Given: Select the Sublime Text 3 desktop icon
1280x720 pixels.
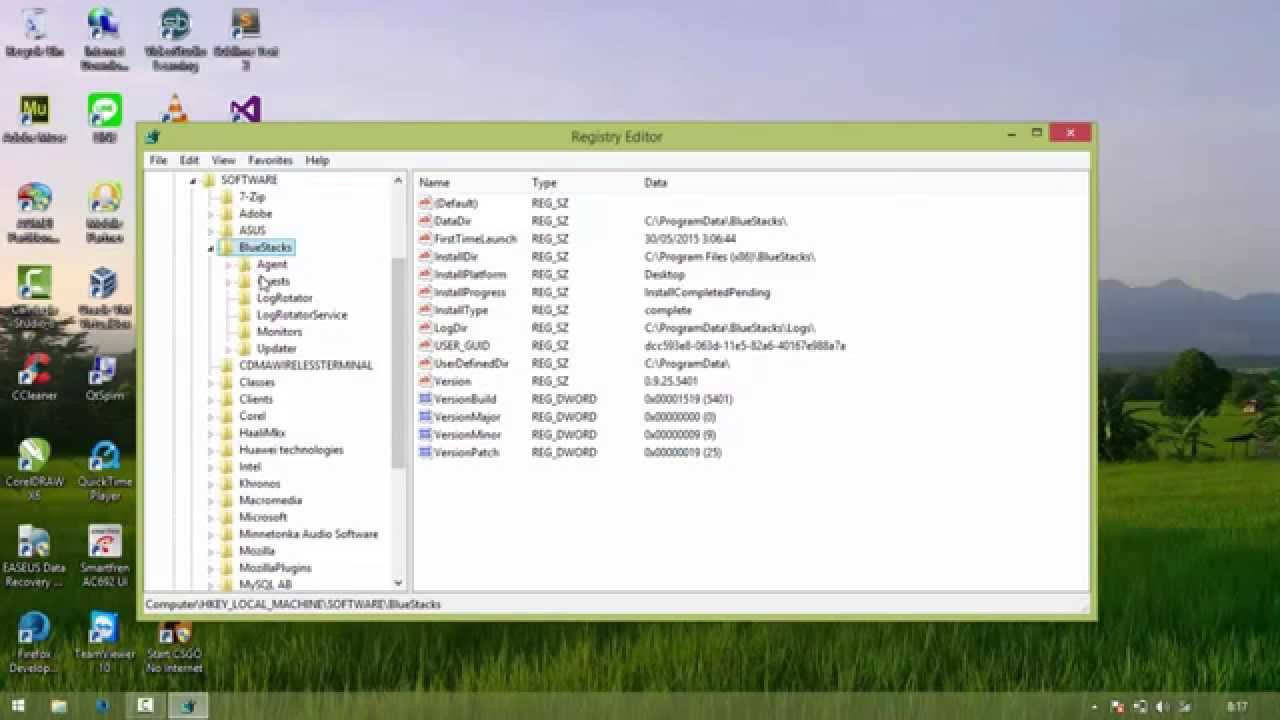Looking at the screenshot, I should pos(245,40).
